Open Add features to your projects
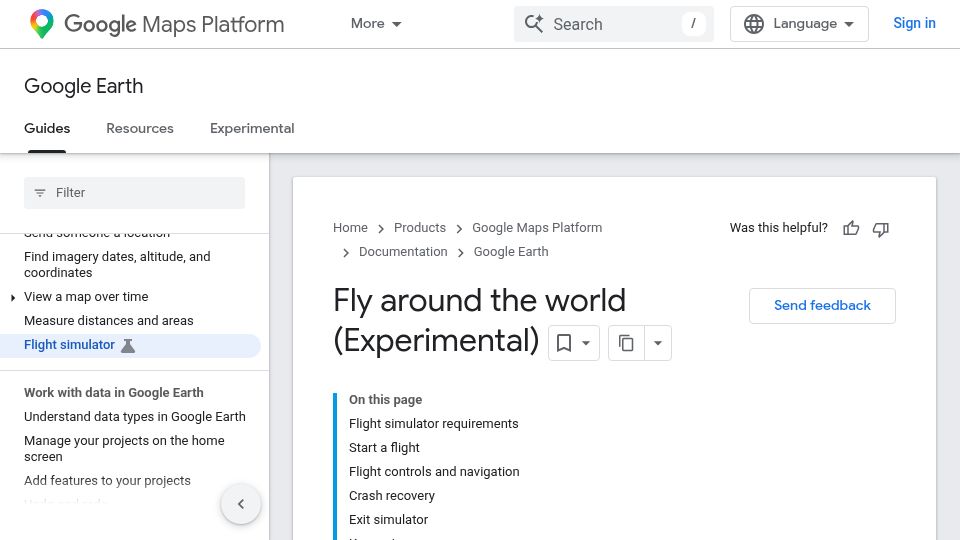960x540 pixels. pos(107,481)
